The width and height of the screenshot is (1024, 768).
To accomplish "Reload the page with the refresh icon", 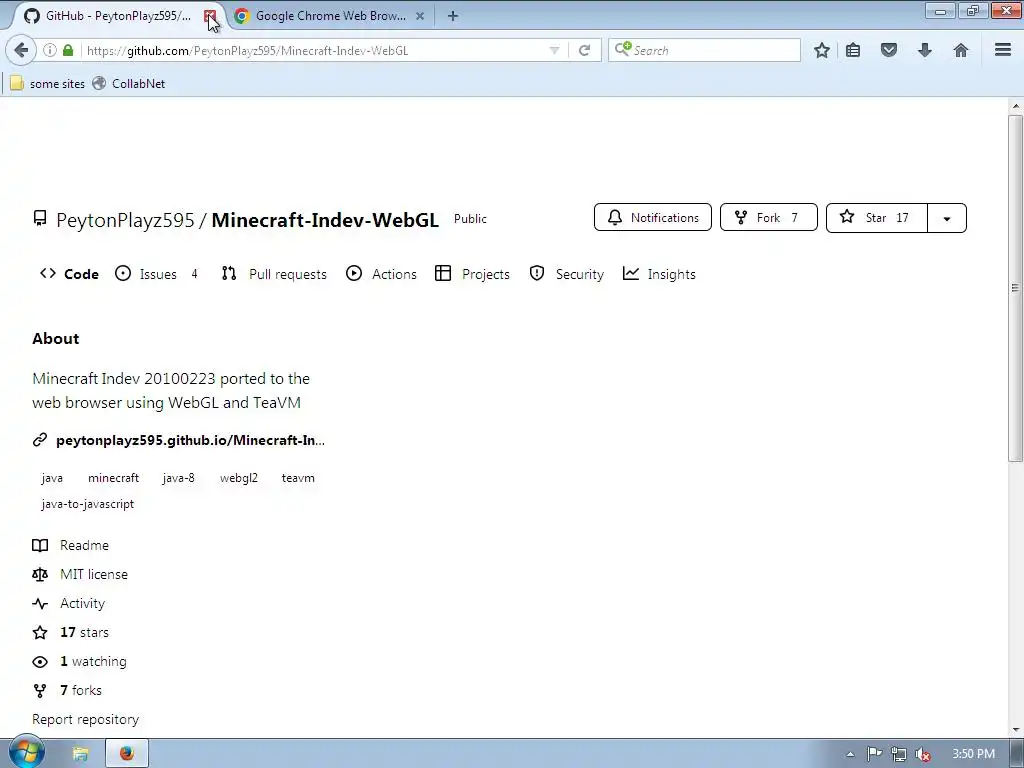I will (x=584, y=50).
